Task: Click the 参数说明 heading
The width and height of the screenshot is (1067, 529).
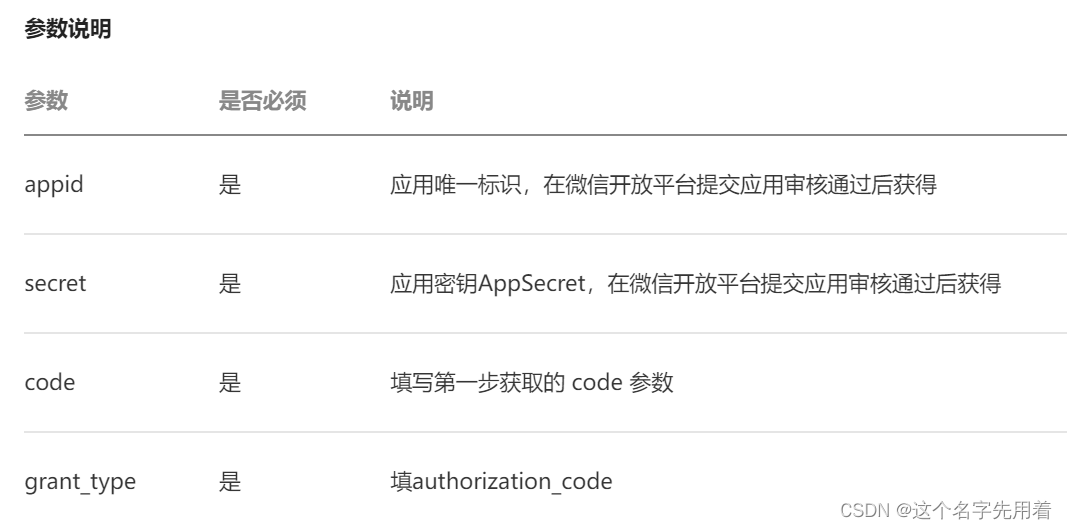Action: (67, 29)
